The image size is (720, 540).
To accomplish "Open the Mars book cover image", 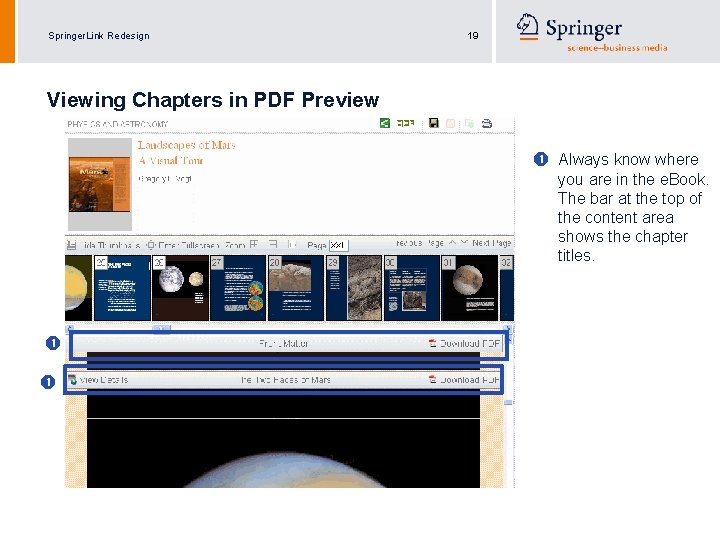I will click(x=100, y=184).
